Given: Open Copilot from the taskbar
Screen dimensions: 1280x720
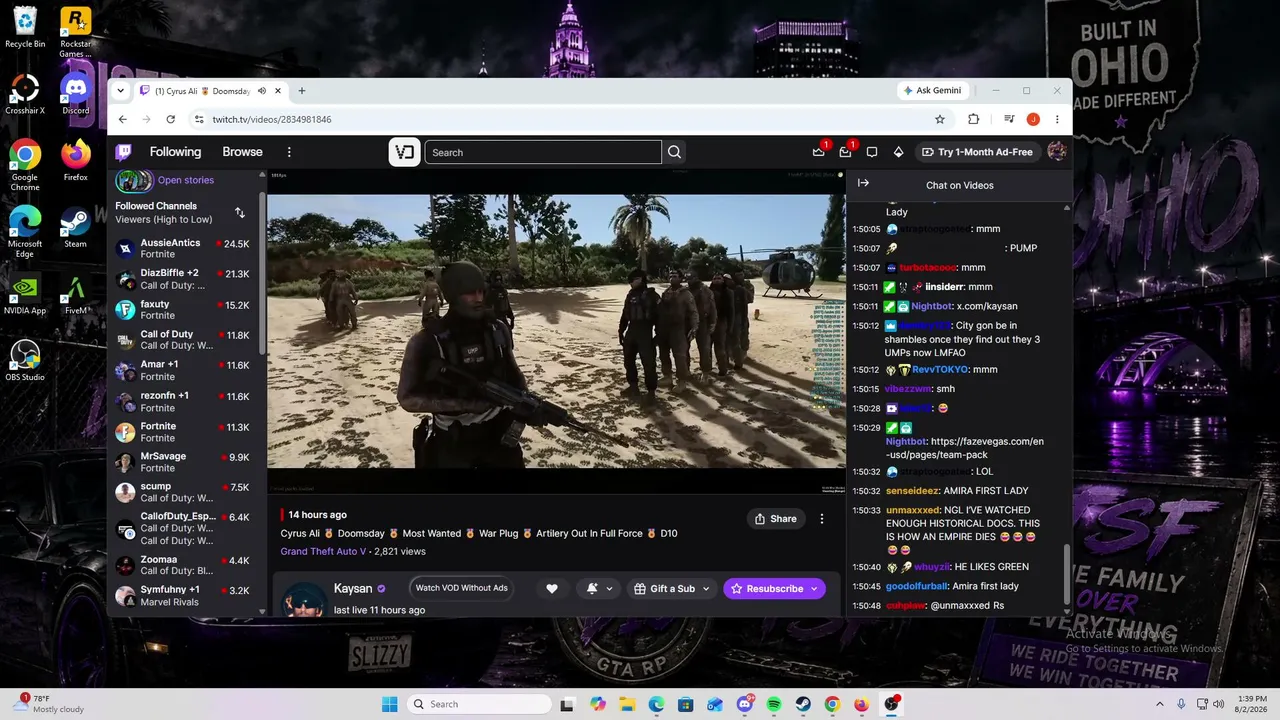Looking at the screenshot, I should [598, 704].
